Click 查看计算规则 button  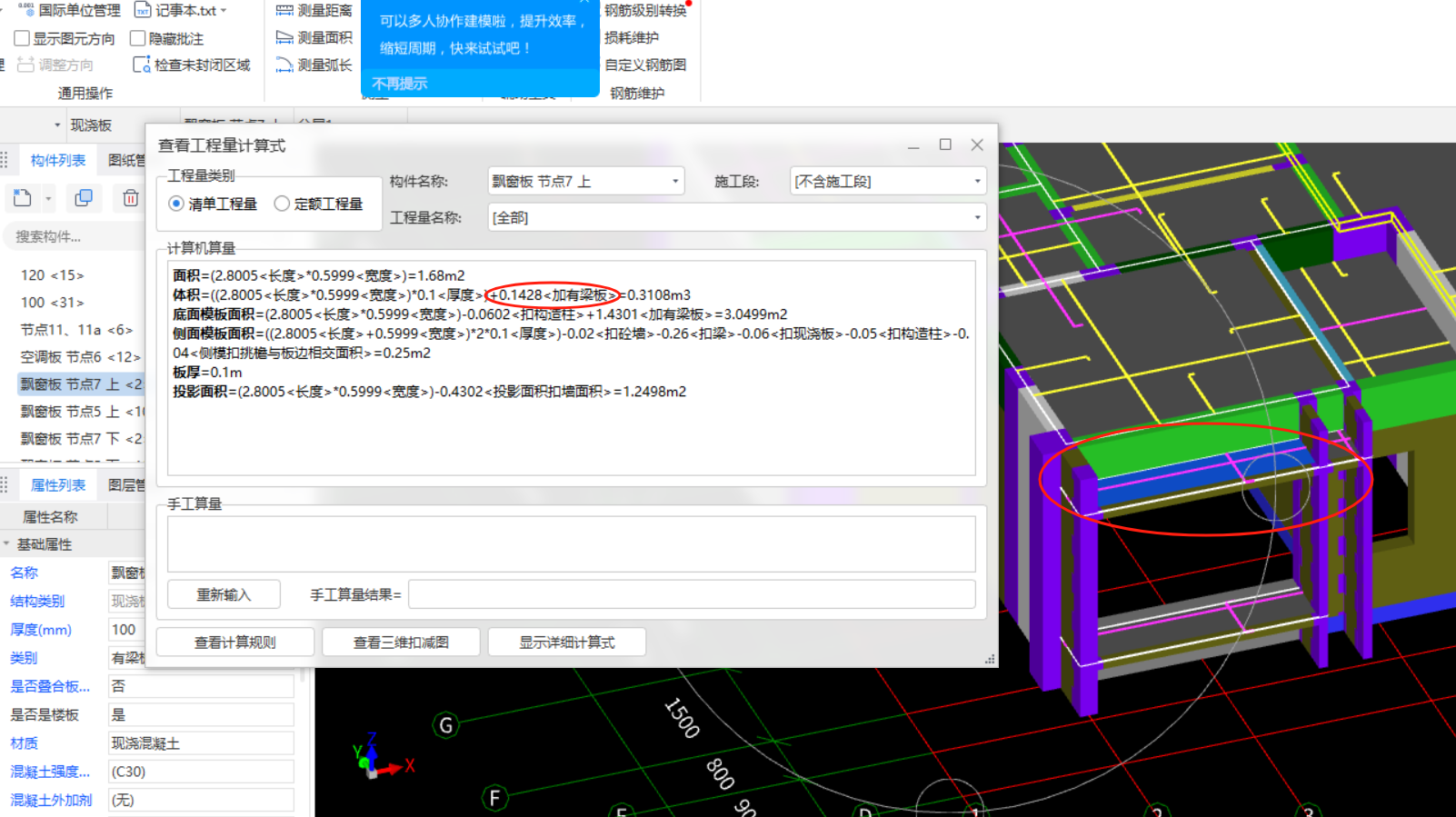(235, 642)
